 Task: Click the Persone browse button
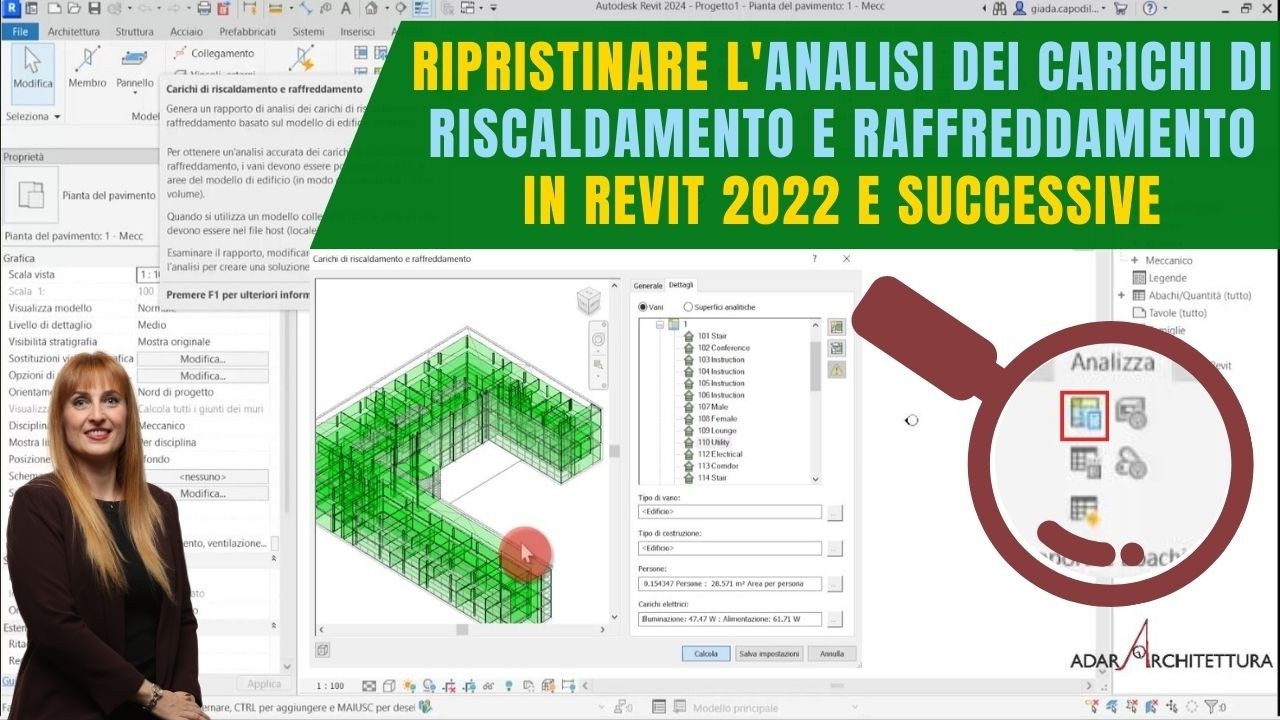[x=835, y=584]
